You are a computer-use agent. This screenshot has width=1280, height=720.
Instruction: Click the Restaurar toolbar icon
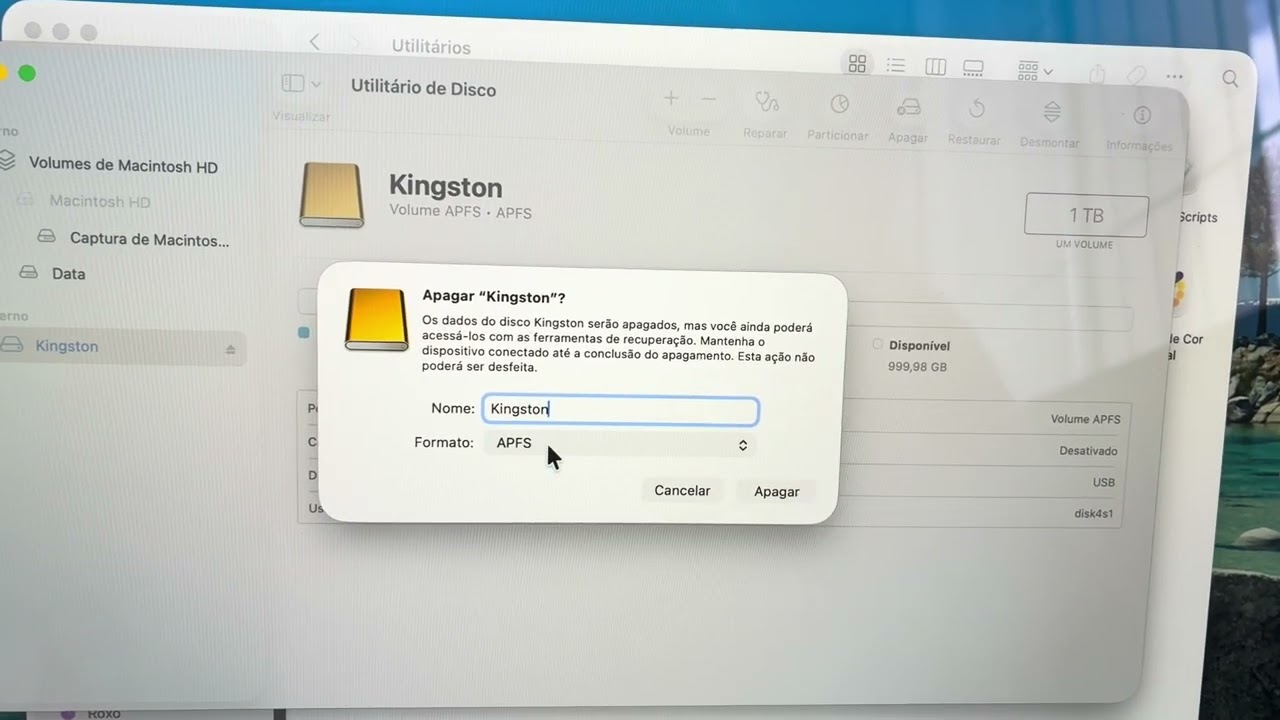coord(977,108)
